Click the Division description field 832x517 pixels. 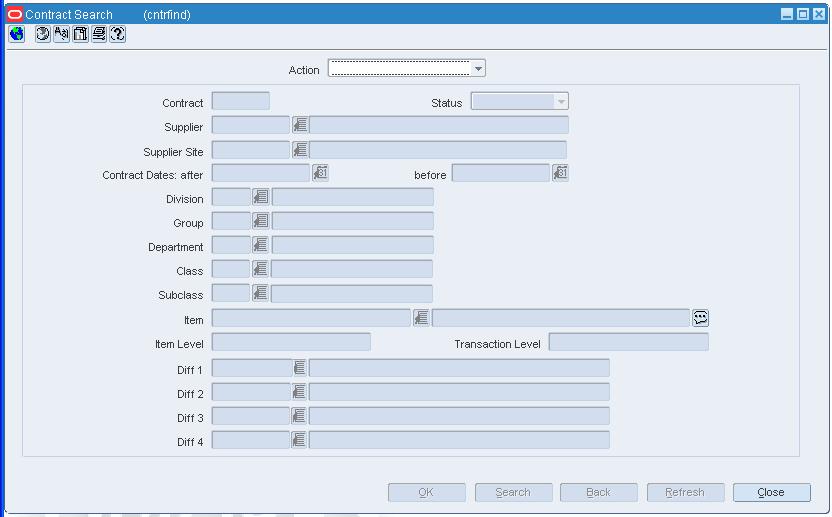352,197
